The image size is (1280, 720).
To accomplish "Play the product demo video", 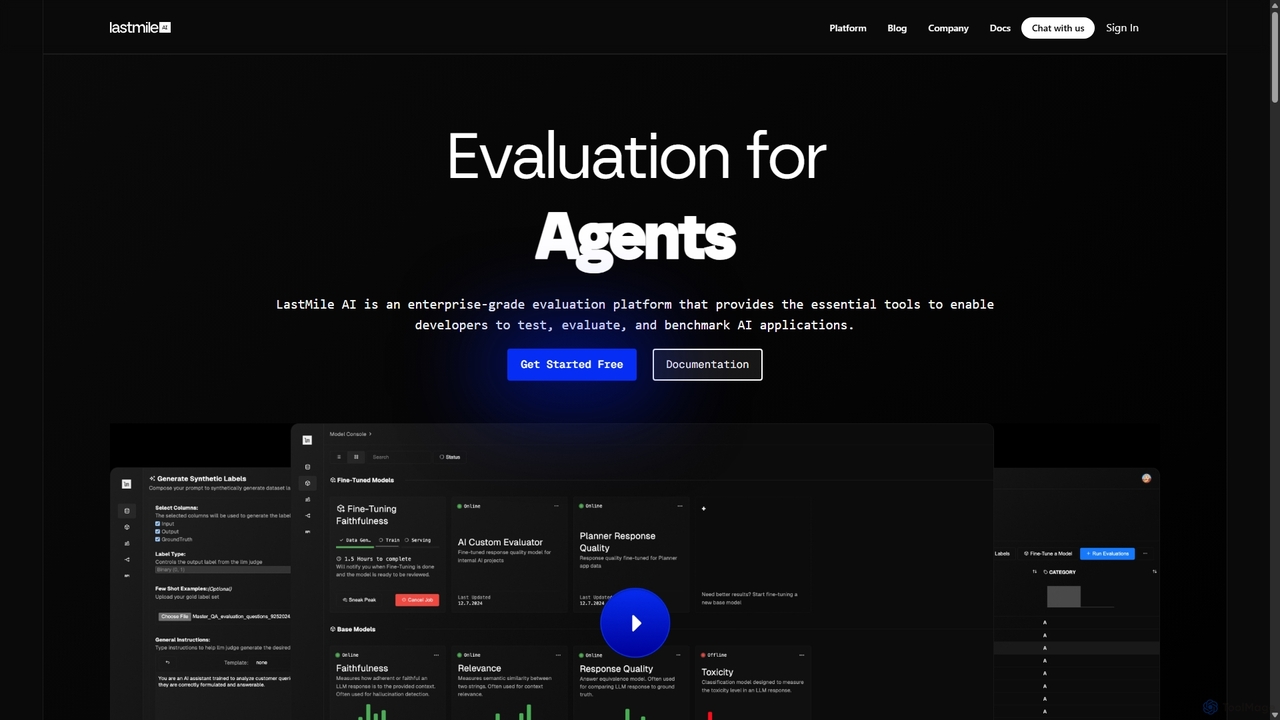I will pyautogui.click(x=635, y=623).
